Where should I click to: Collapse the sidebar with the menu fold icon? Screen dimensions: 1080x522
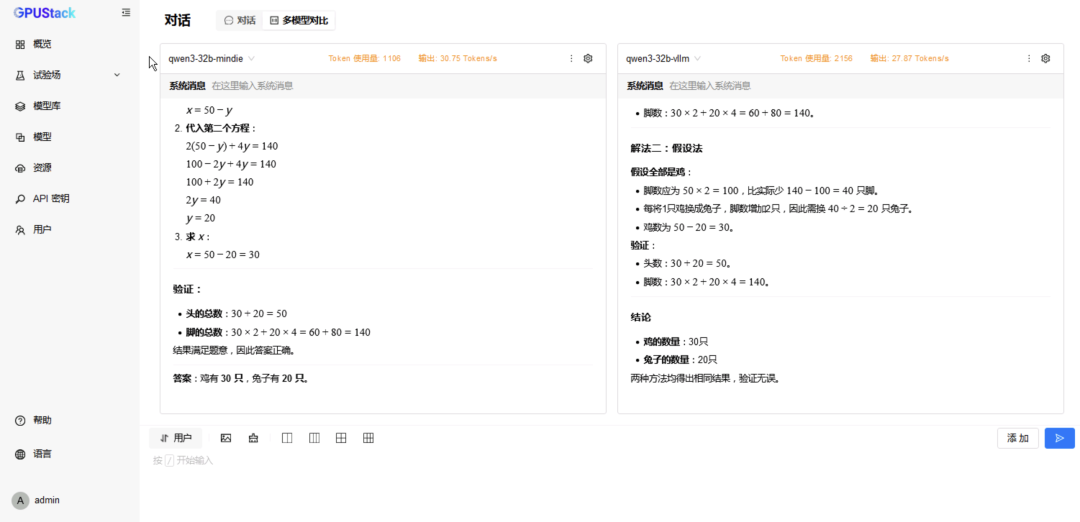click(x=125, y=12)
